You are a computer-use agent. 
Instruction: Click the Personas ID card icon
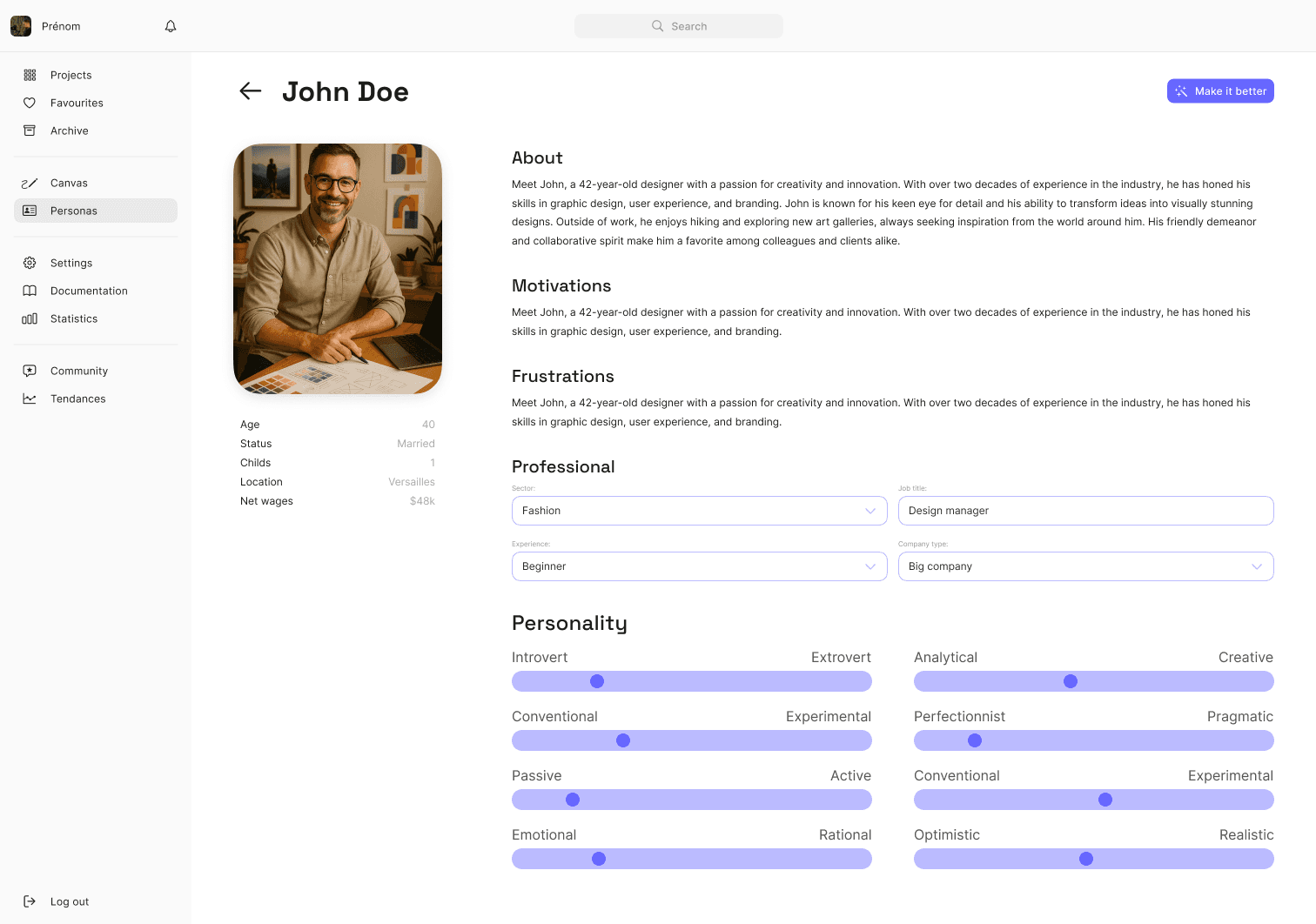[x=30, y=211]
